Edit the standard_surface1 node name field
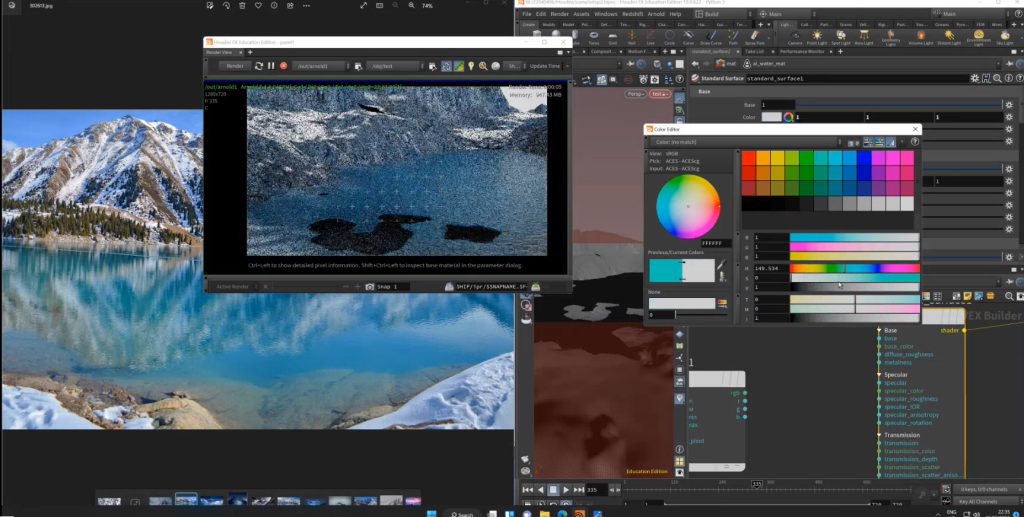Viewport: 1024px width, 517px height. coord(856,78)
